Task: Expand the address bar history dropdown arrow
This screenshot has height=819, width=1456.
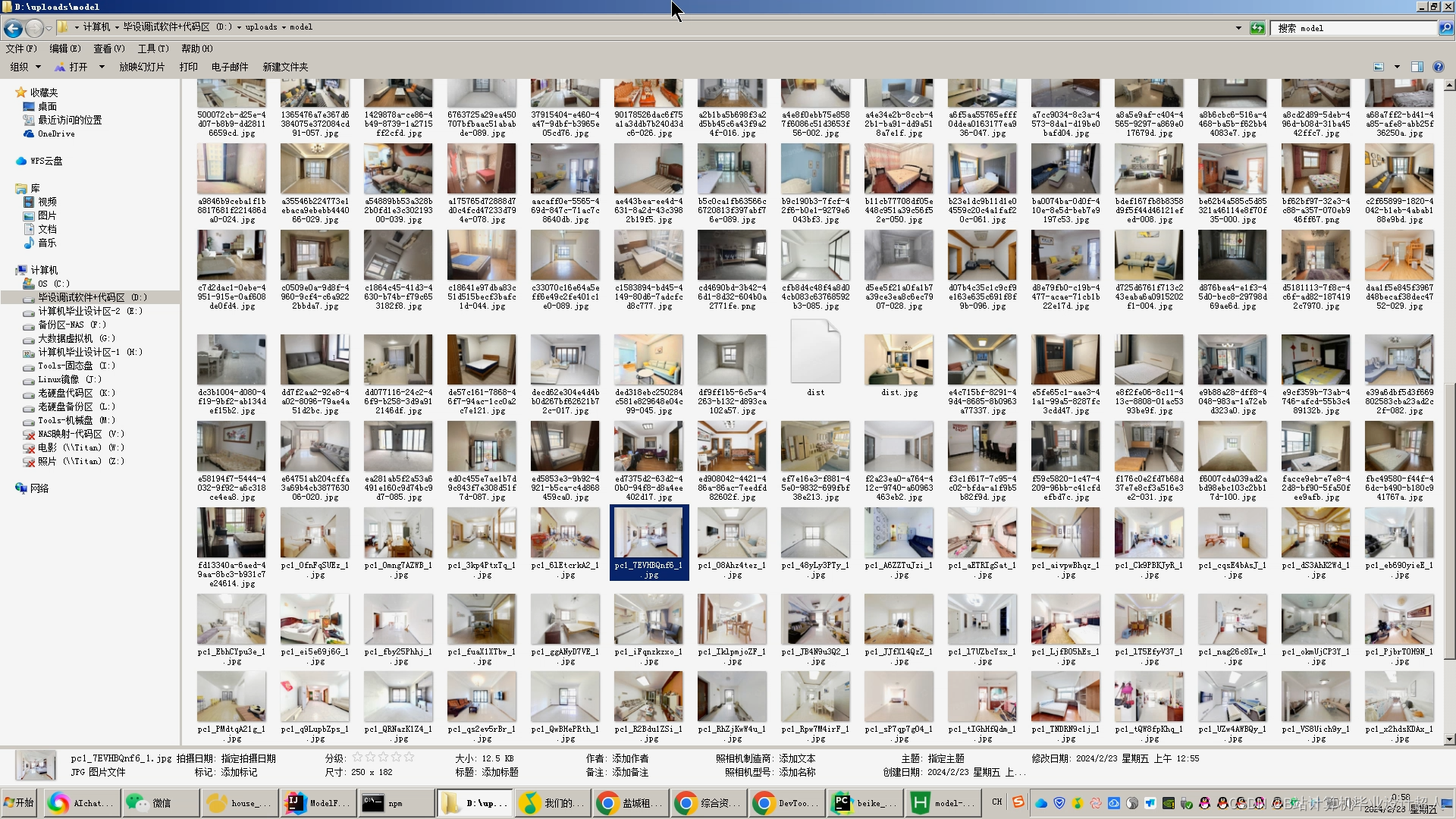Action: click(x=1238, y=28)
